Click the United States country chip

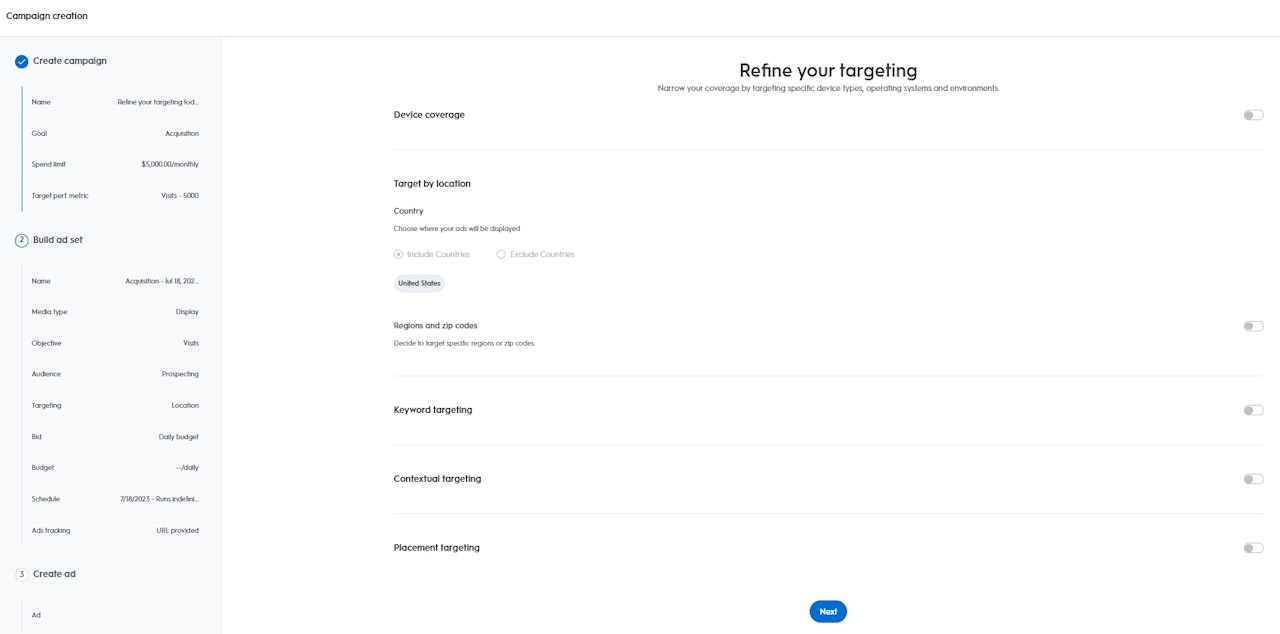coord(419,283)
